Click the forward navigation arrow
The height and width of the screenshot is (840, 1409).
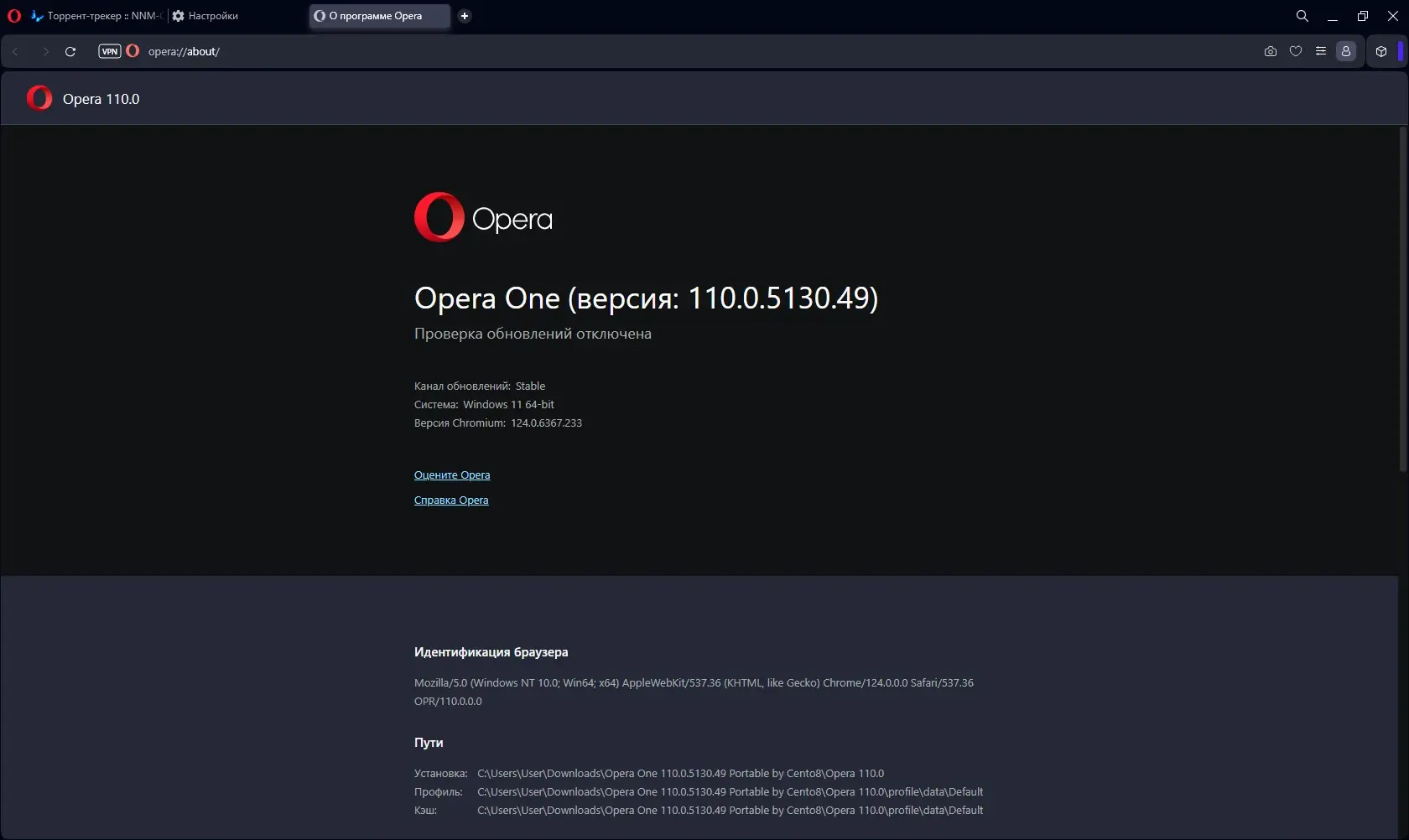(46, 51)
